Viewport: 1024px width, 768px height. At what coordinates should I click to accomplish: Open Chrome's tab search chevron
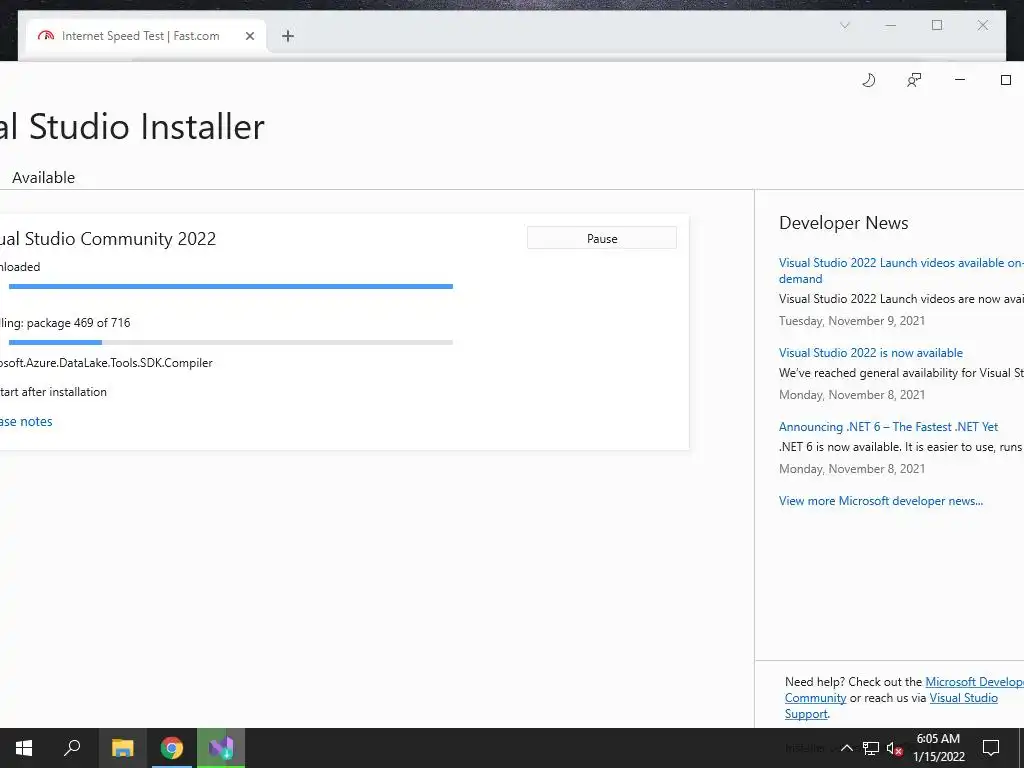point(844,25)
